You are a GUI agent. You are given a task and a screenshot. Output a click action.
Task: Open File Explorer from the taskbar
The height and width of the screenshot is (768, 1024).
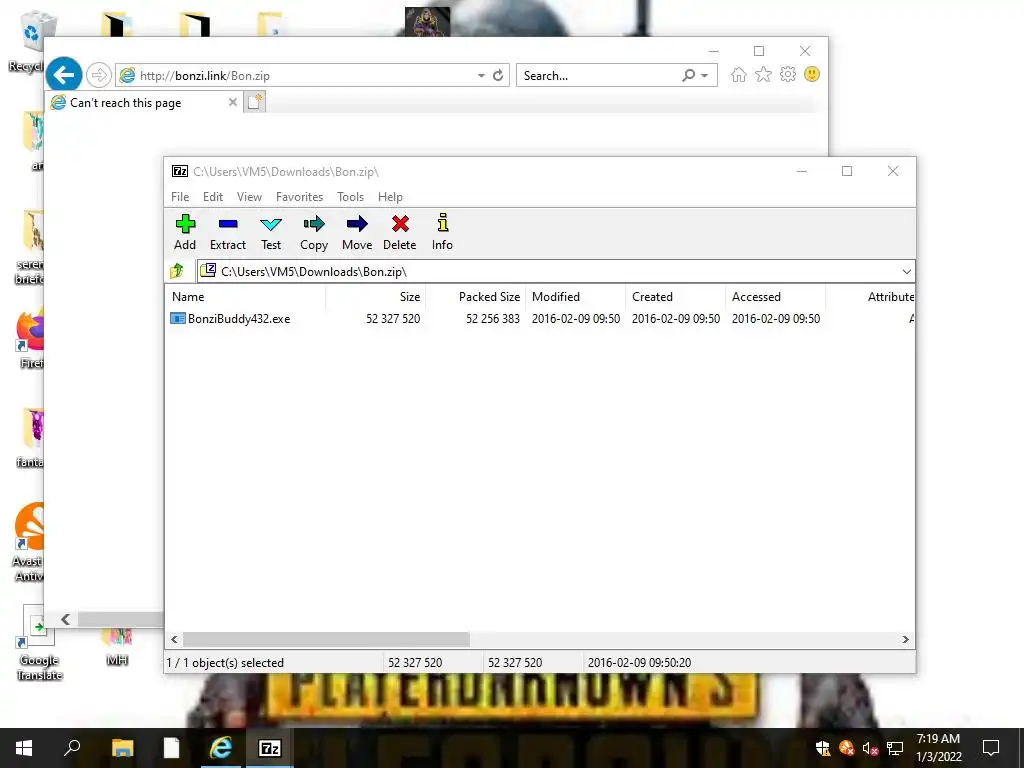pyautogui.click(x=122, y=748)
